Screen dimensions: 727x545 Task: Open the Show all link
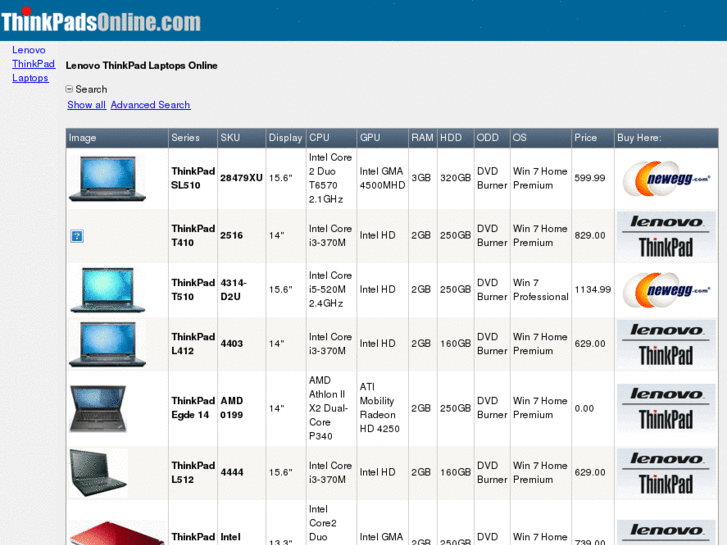[86, 105]
